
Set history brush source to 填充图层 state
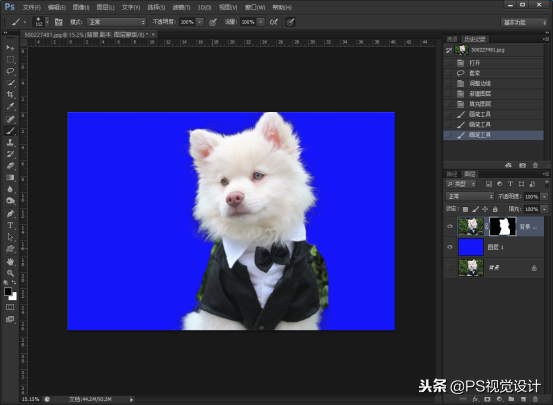(x=449, y=104)
